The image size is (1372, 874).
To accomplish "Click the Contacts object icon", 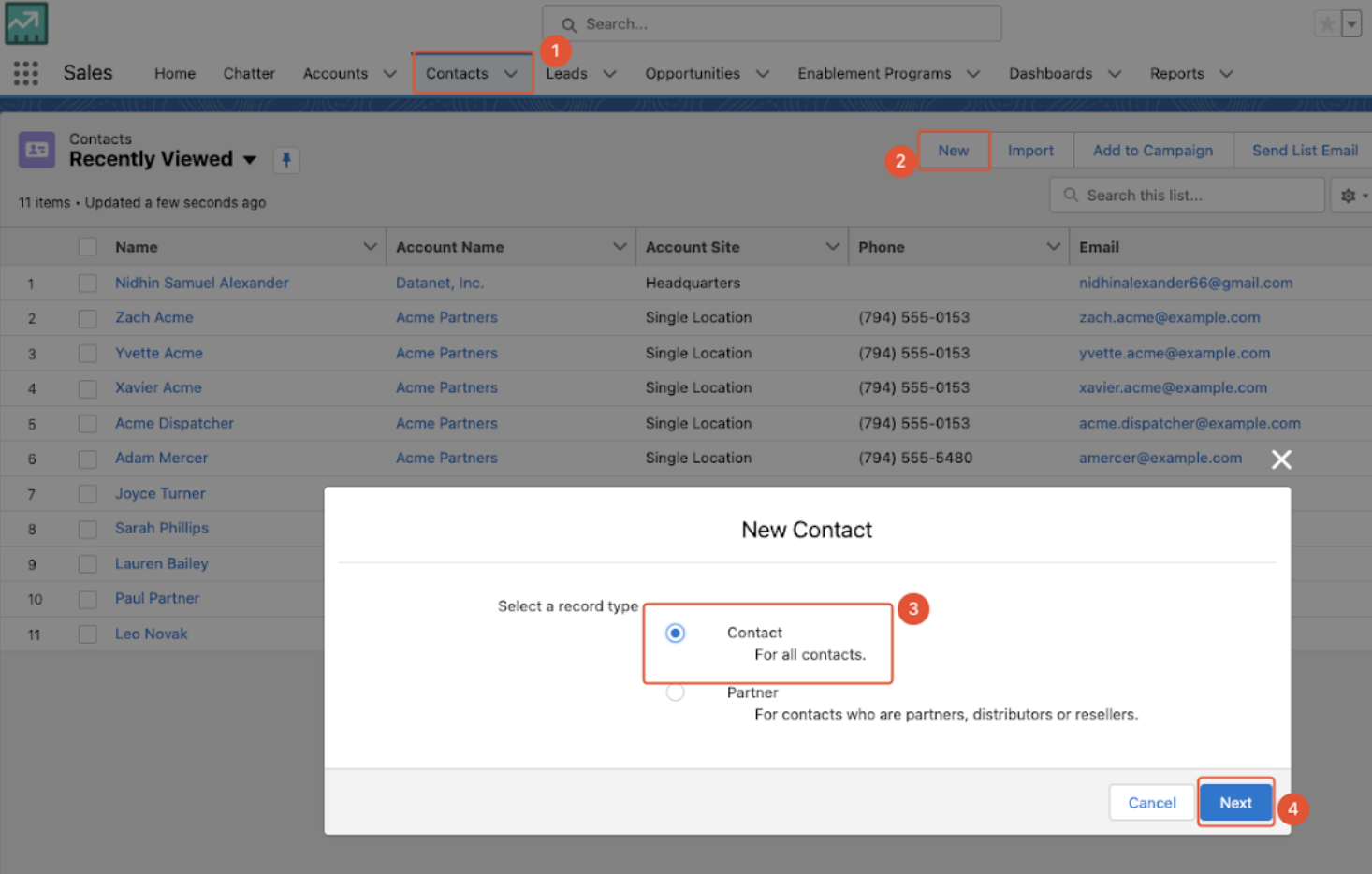I will tap(37, 150).
